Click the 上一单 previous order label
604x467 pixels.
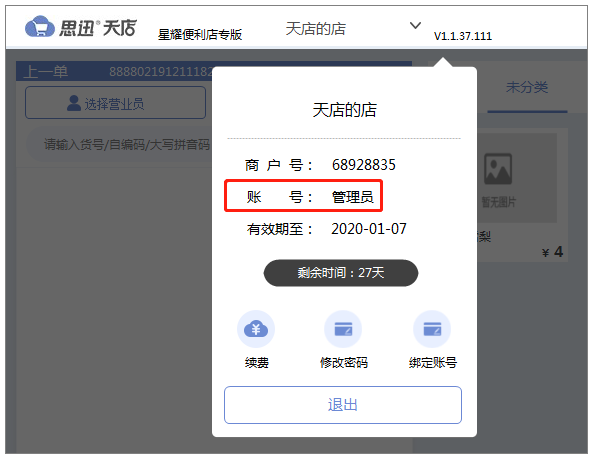[45, 72]
